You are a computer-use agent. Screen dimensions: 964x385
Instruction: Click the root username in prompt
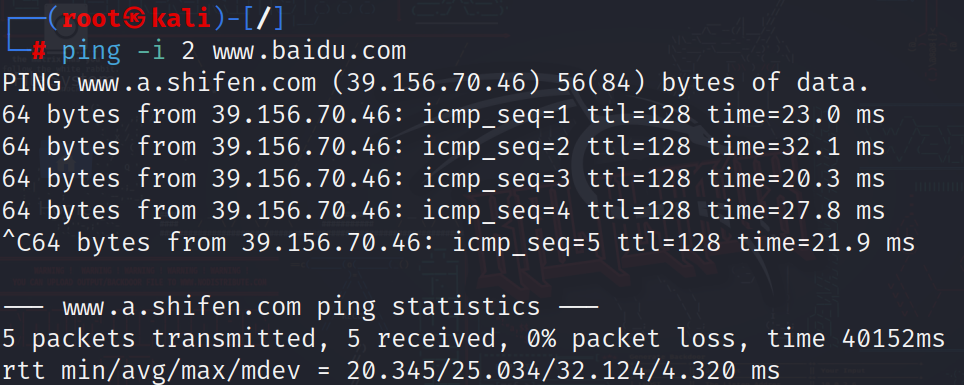point(92,18)
